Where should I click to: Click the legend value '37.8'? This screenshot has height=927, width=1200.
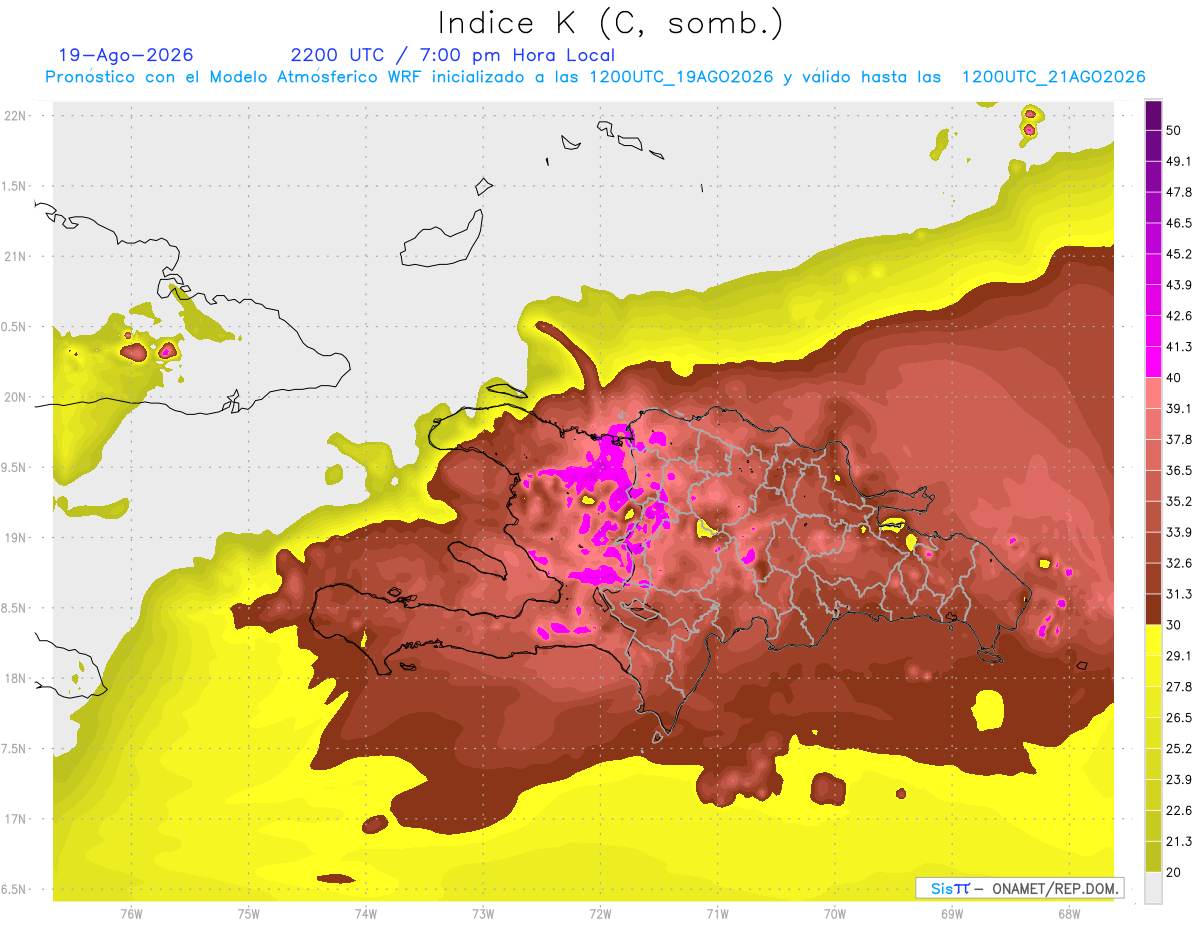point(1179,440)
